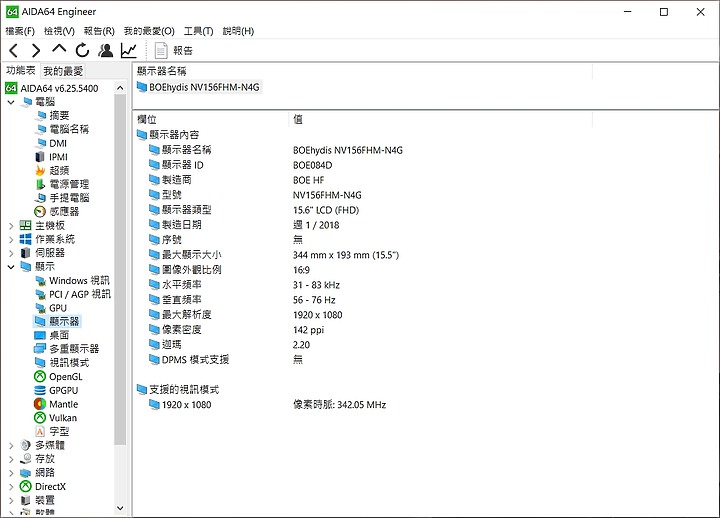The image size is (720, 518).
Task: Click the 值 column header
Action: (x=298, y=119)
